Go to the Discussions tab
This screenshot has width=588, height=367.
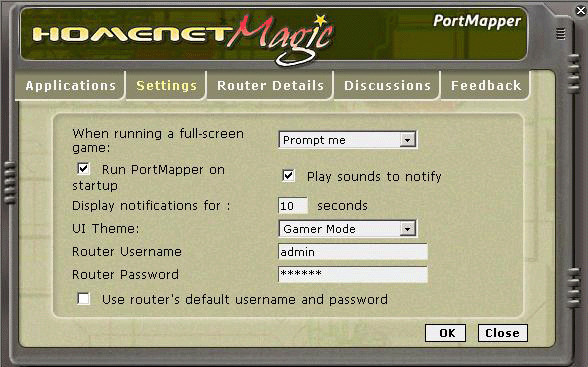coord(387,86)
